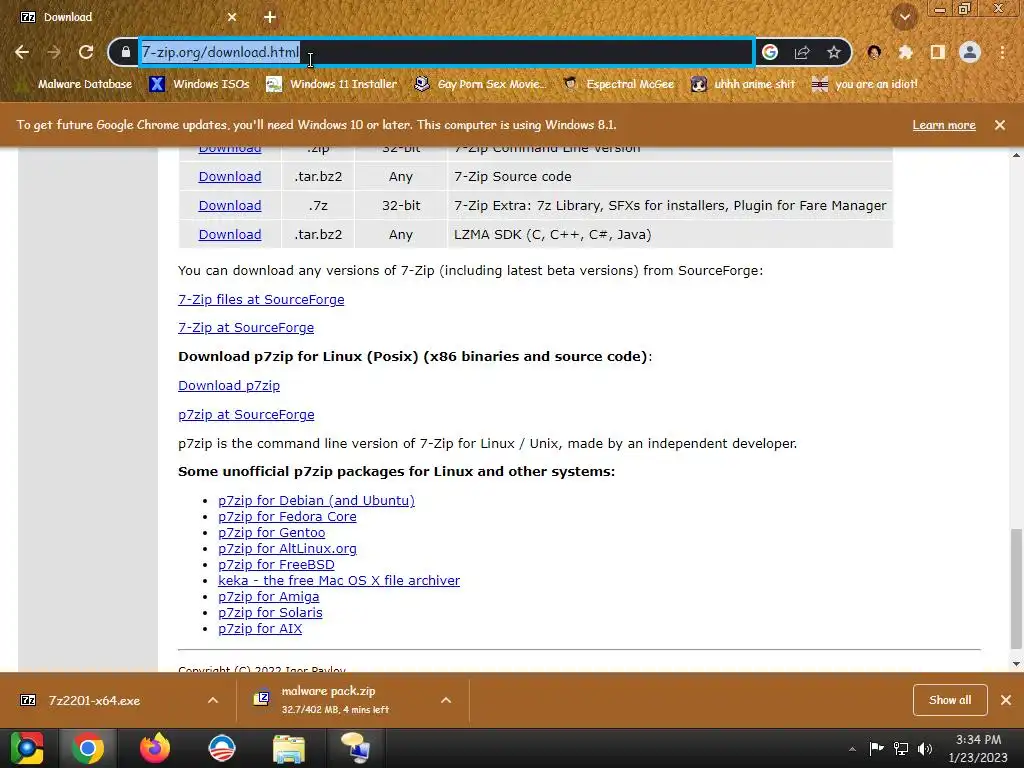
Task: Show hidden system tray icons
Action: (852, 749)
